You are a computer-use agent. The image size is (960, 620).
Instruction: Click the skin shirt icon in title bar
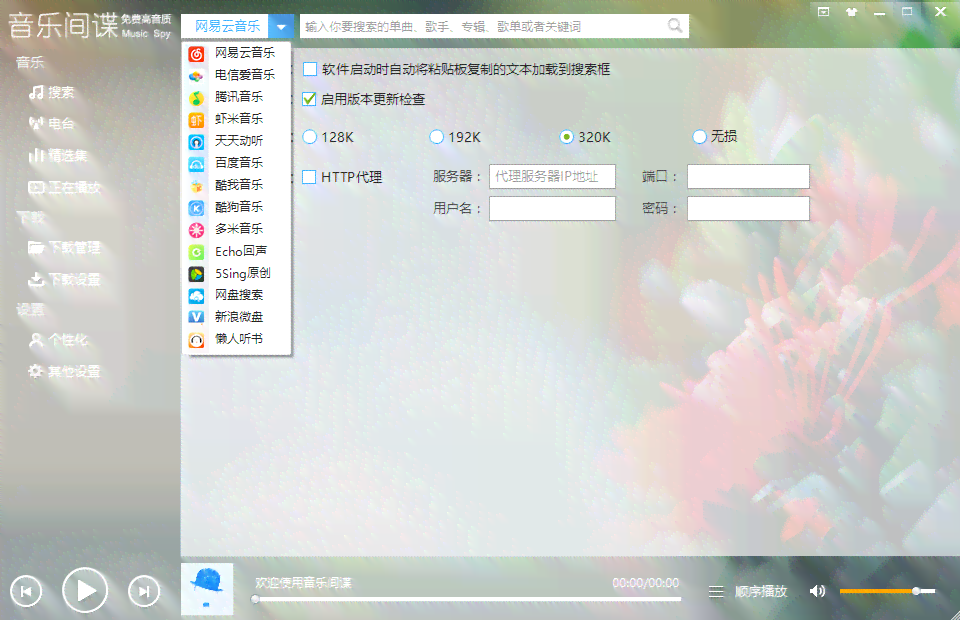pos(852,12)
